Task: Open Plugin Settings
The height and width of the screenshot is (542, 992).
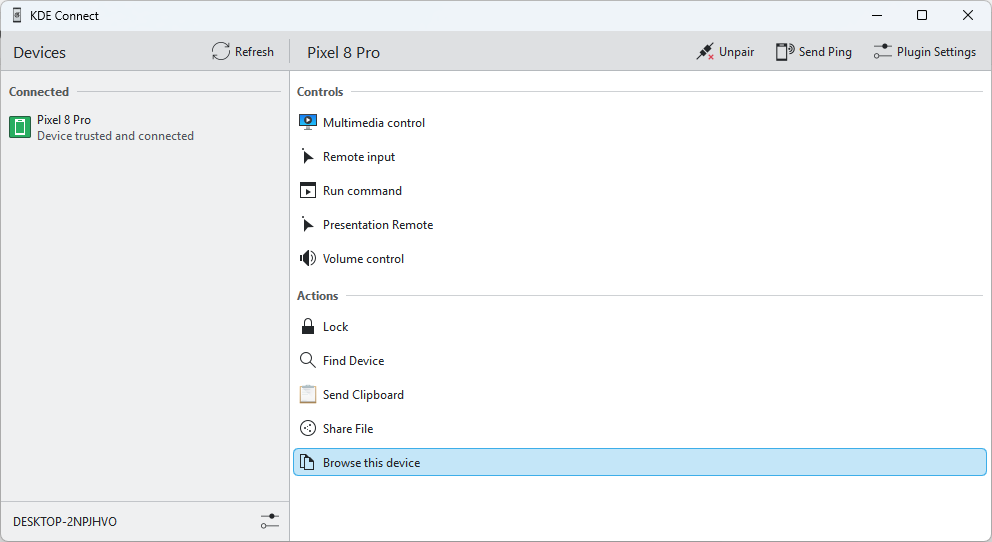Action: [x=924, y=52]
